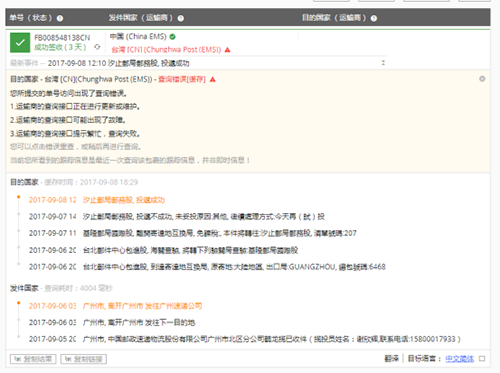Image resolution: width=500 pixels, height=373 pixels.
Task: Select event row 2017-09-05 20 with phone 15800017933
Action: pos(245,339)
